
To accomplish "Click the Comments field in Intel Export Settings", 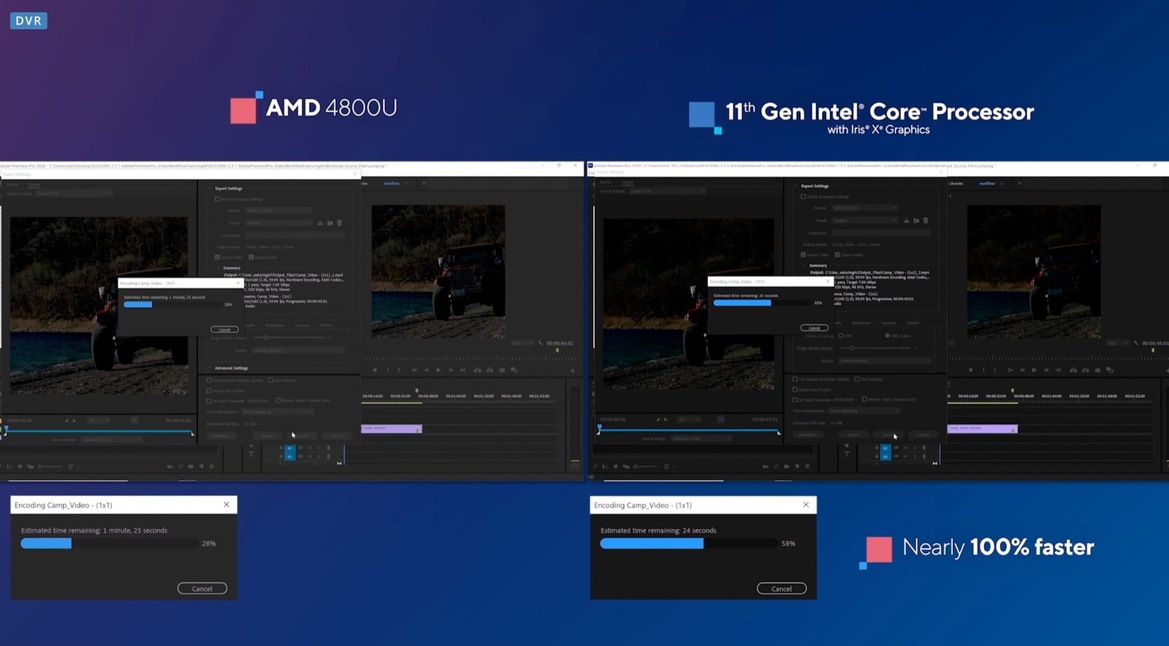I will pos(880,233).
